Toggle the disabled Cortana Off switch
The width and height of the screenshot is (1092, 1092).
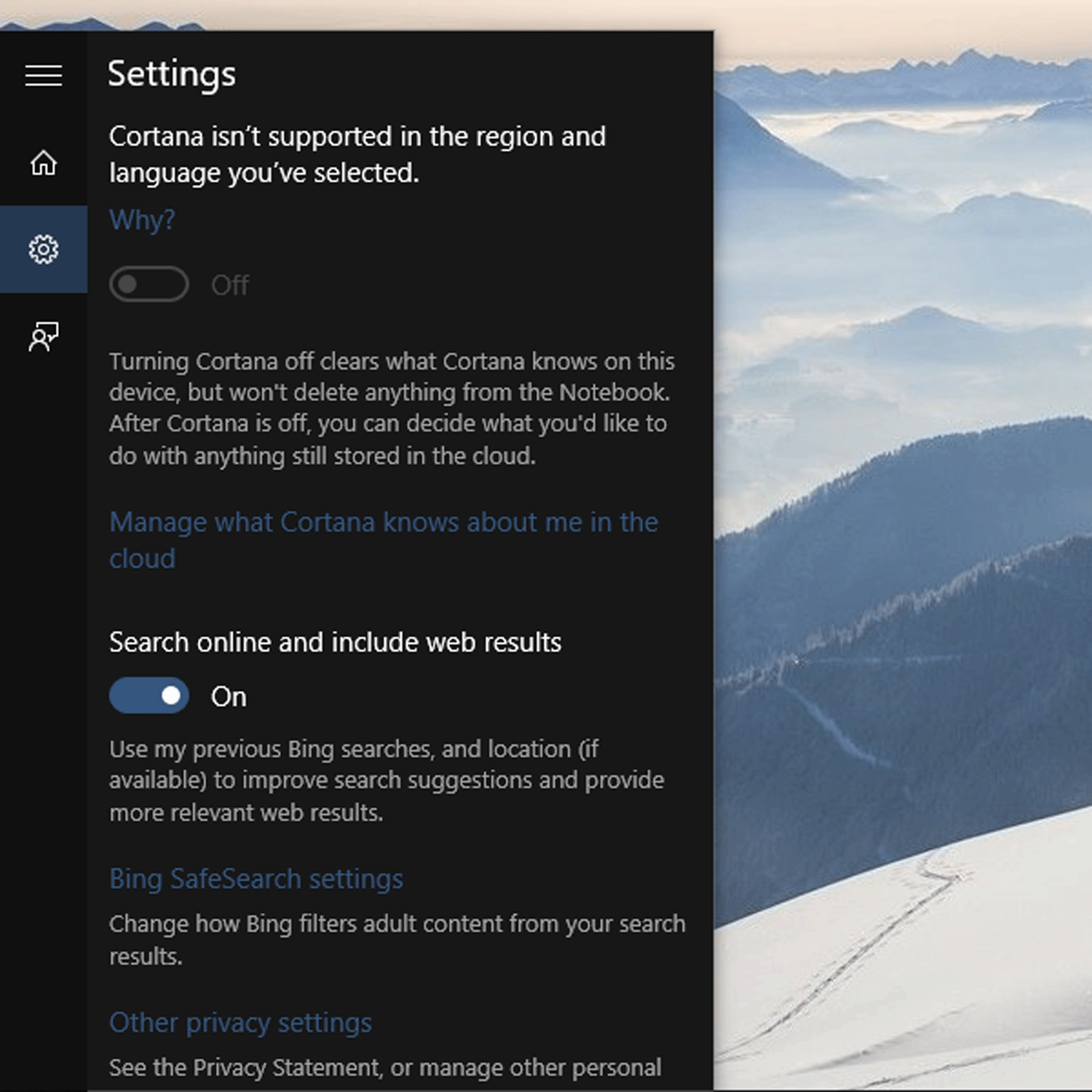coord(149,284)
